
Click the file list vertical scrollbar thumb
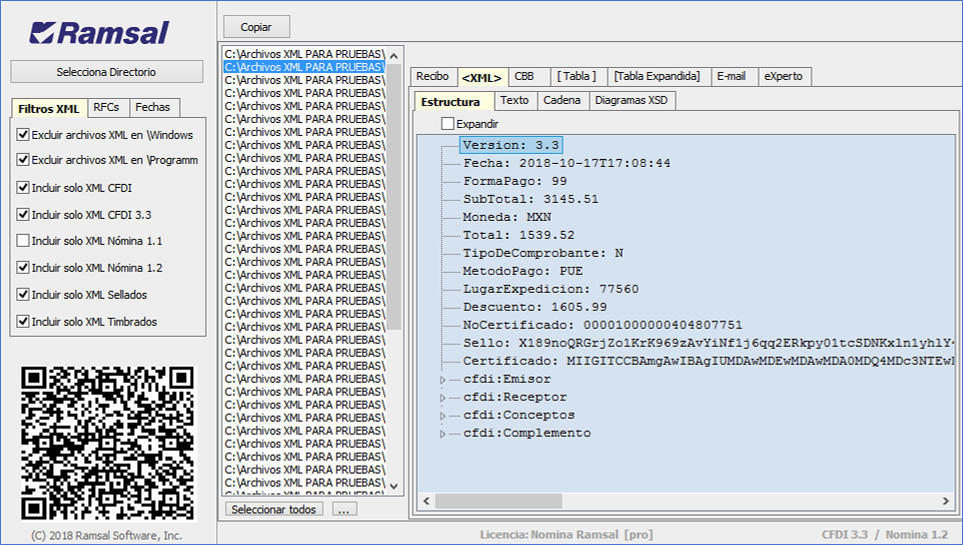coord(394,197)
